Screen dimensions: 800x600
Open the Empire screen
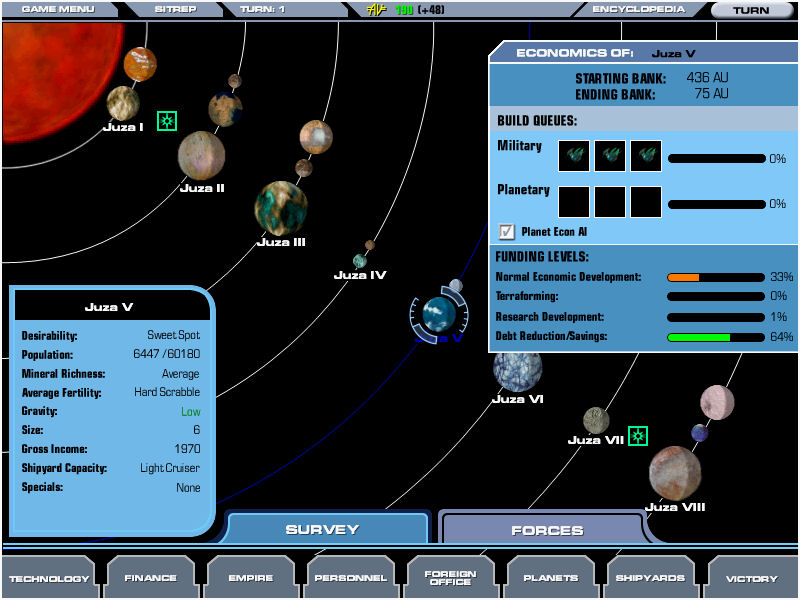(x=251, y=578)
